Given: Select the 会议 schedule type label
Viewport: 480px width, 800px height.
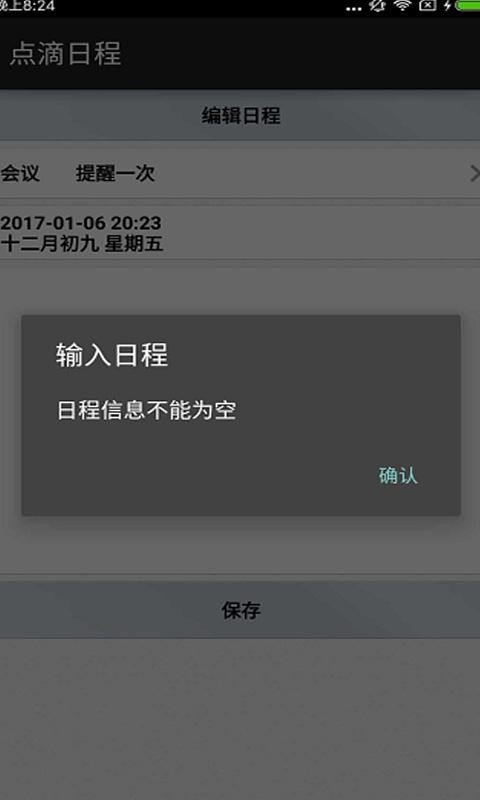Looking at the screenshot, I should pyautogui.click(x=20, y=173).
